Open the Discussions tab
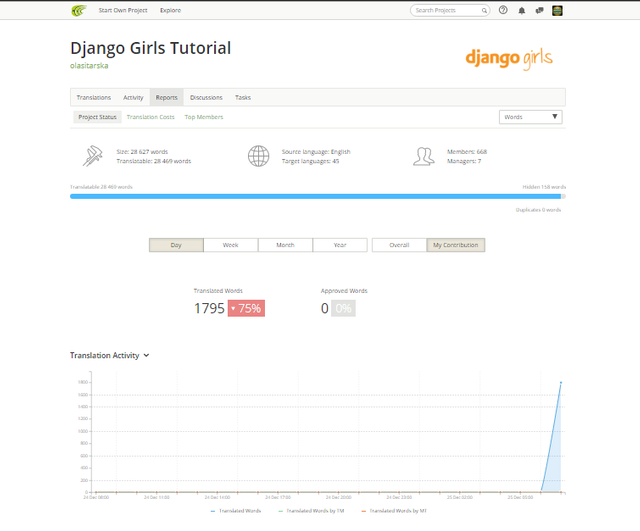The width and height of the screenshot is (640, 531). pyautogui.click(x=206, y=98)
